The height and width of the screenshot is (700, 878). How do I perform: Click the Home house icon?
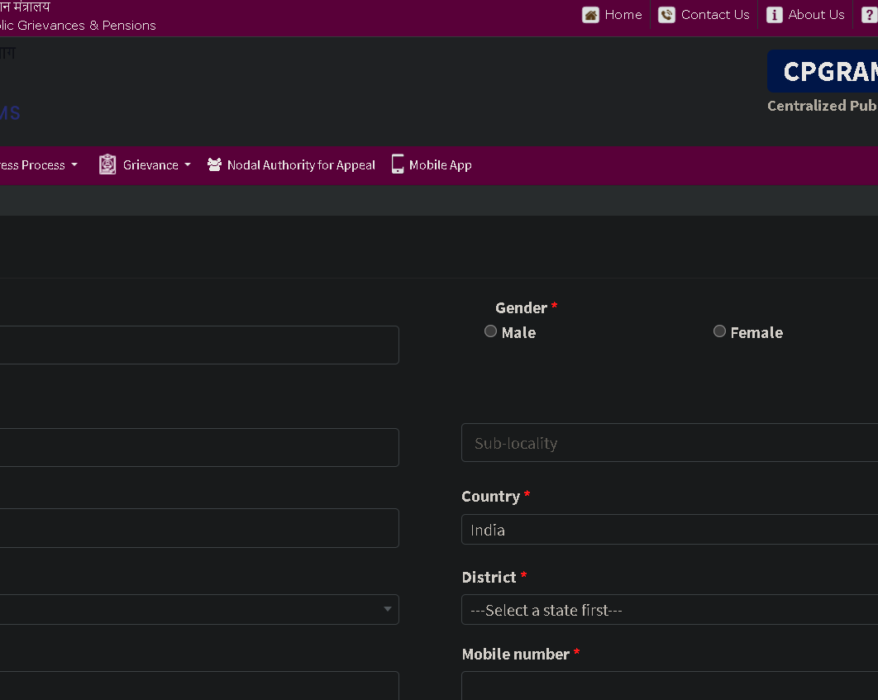[590, 15]
